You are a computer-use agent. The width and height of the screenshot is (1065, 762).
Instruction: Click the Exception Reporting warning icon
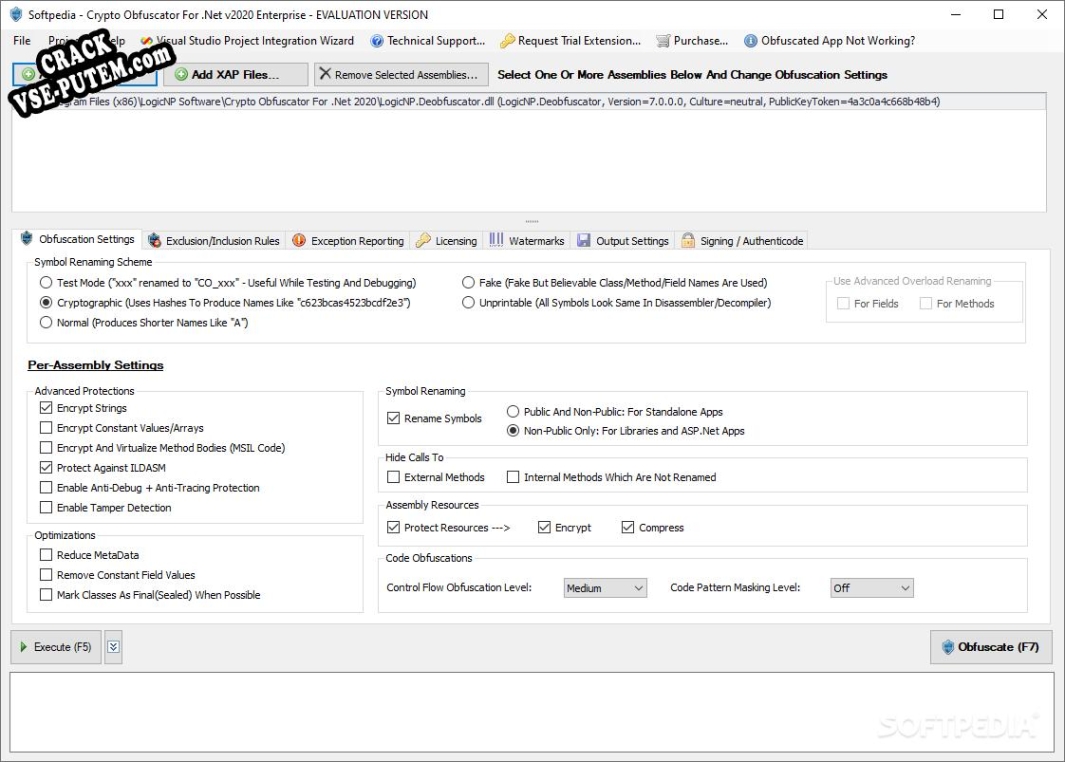[x=299, y=240]
